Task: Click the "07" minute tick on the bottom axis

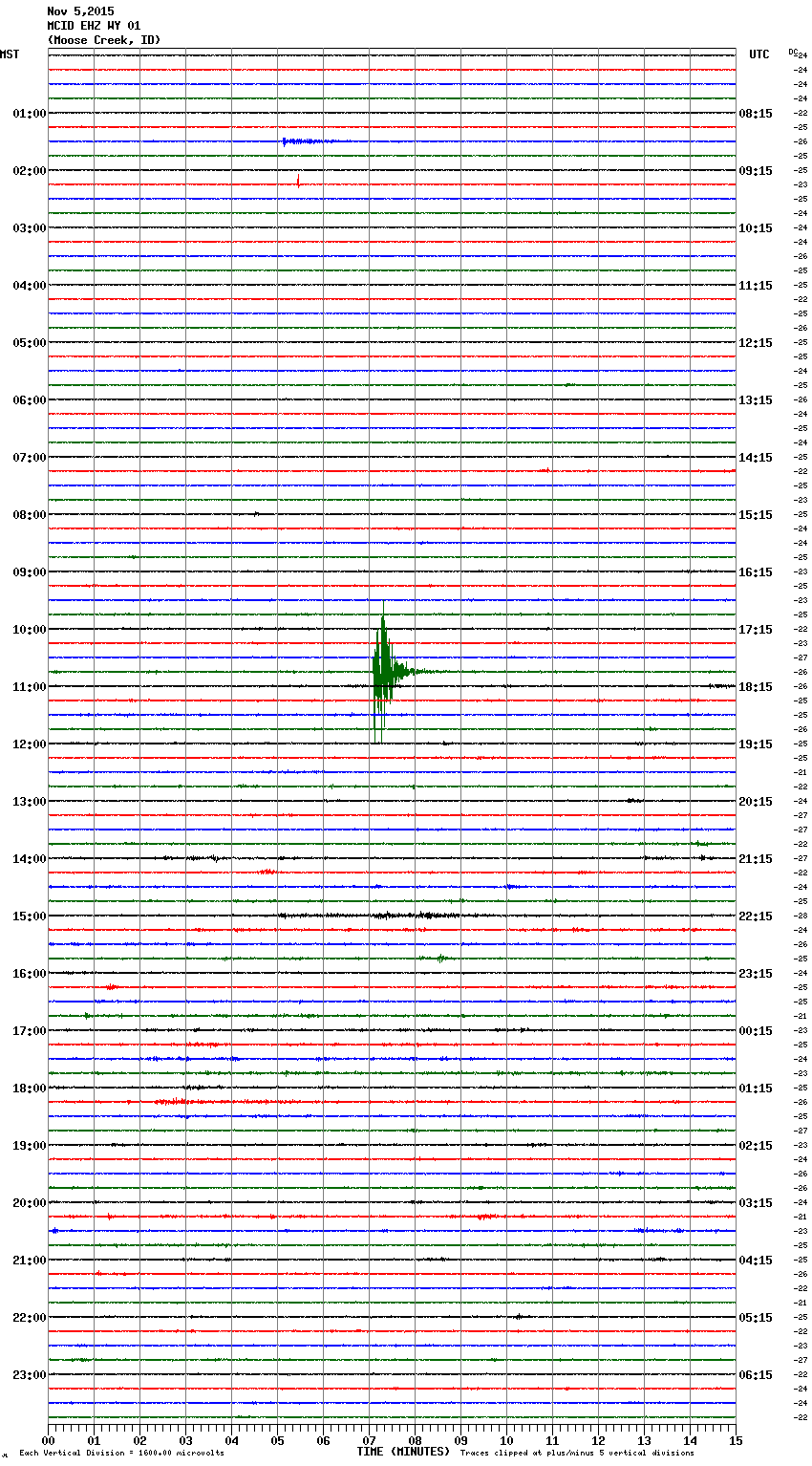Action: 369,1440
